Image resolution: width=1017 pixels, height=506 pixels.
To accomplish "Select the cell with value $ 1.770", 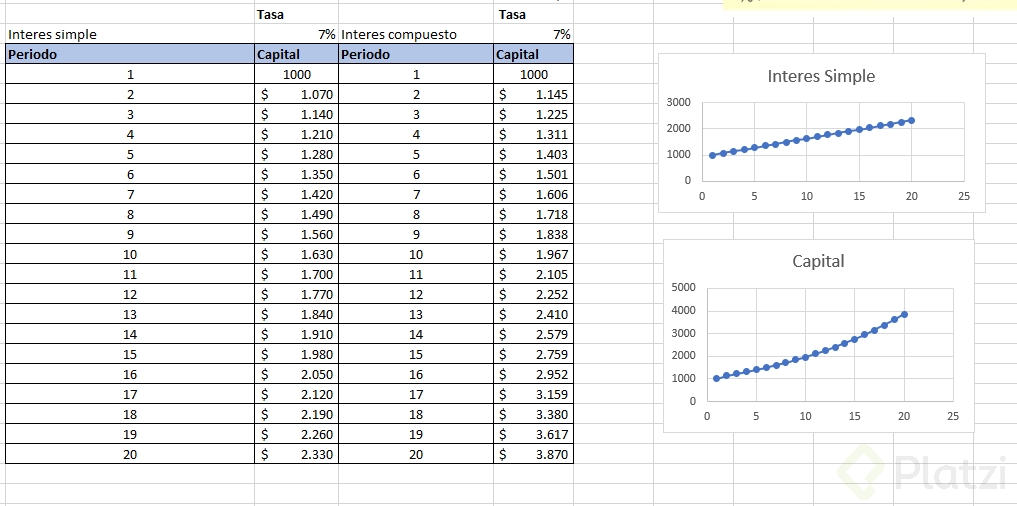I will pos(296,295).
